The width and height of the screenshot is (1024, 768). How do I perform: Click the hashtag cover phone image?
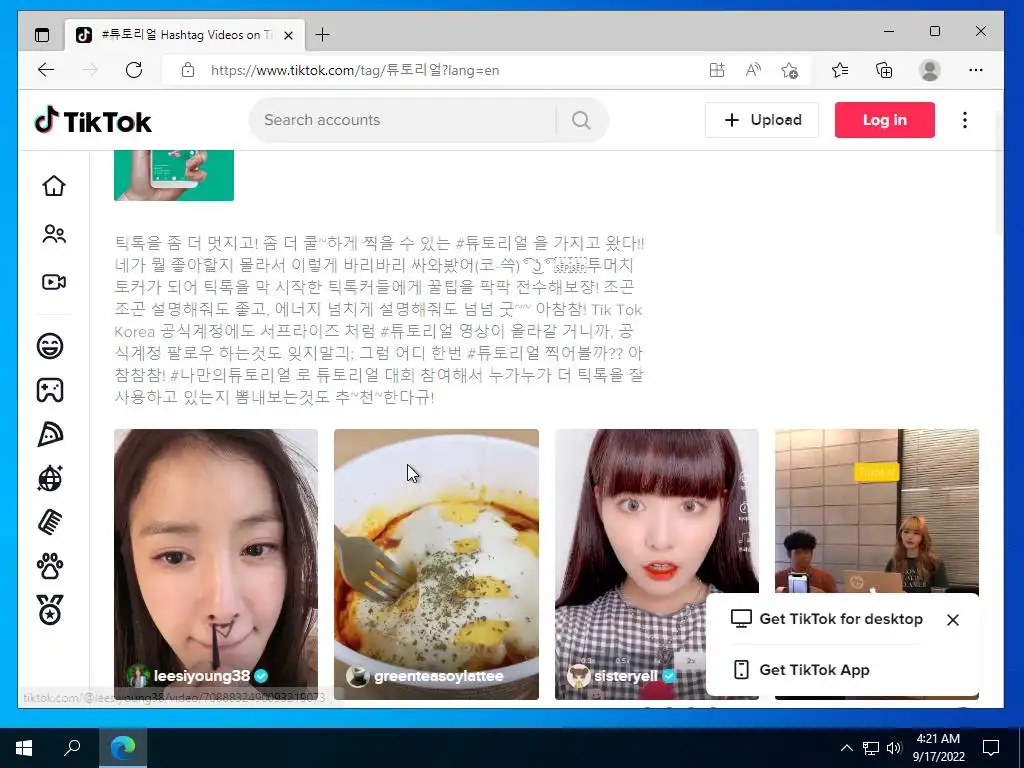point(174,175)
